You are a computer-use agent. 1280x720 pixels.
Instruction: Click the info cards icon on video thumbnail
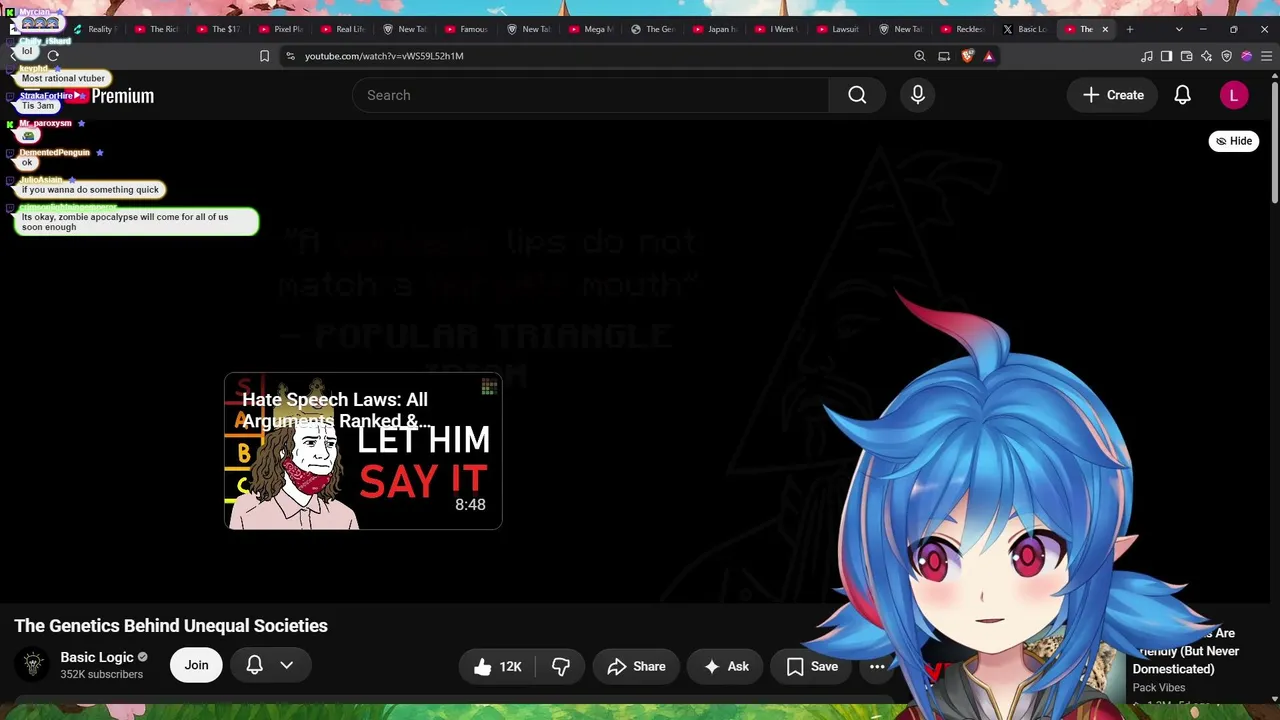coord(489,387)
